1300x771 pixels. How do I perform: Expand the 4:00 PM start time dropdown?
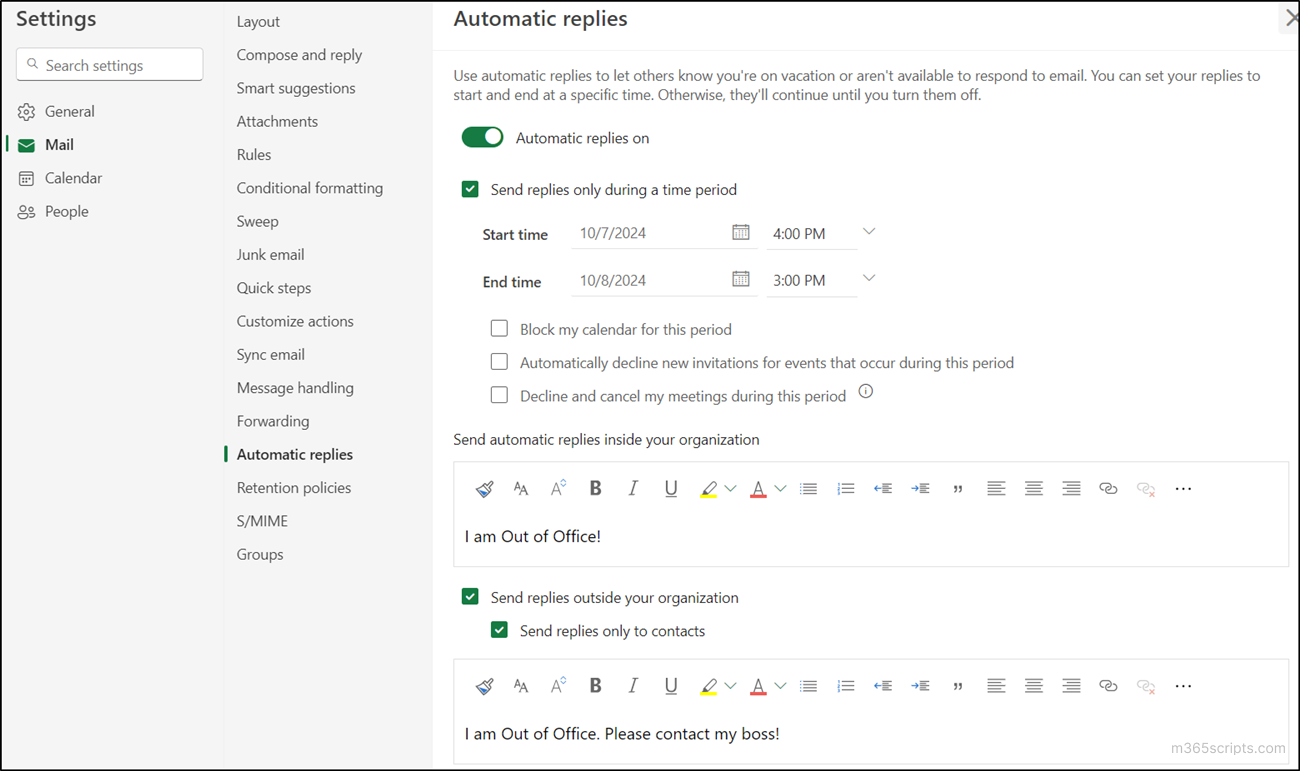[869, 232]
